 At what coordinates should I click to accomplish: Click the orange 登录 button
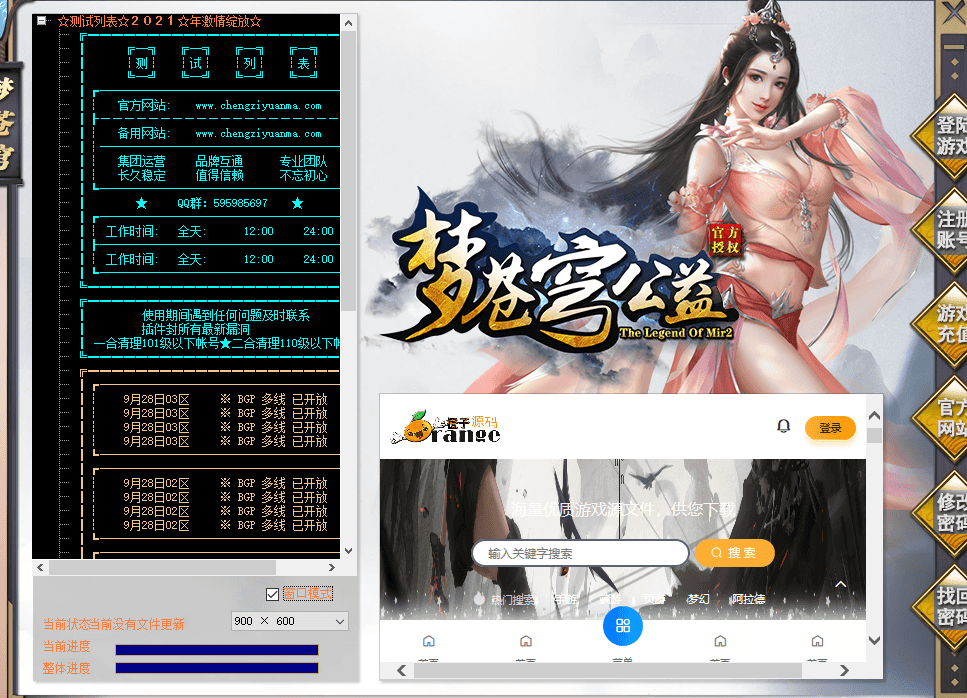(830, 428)
